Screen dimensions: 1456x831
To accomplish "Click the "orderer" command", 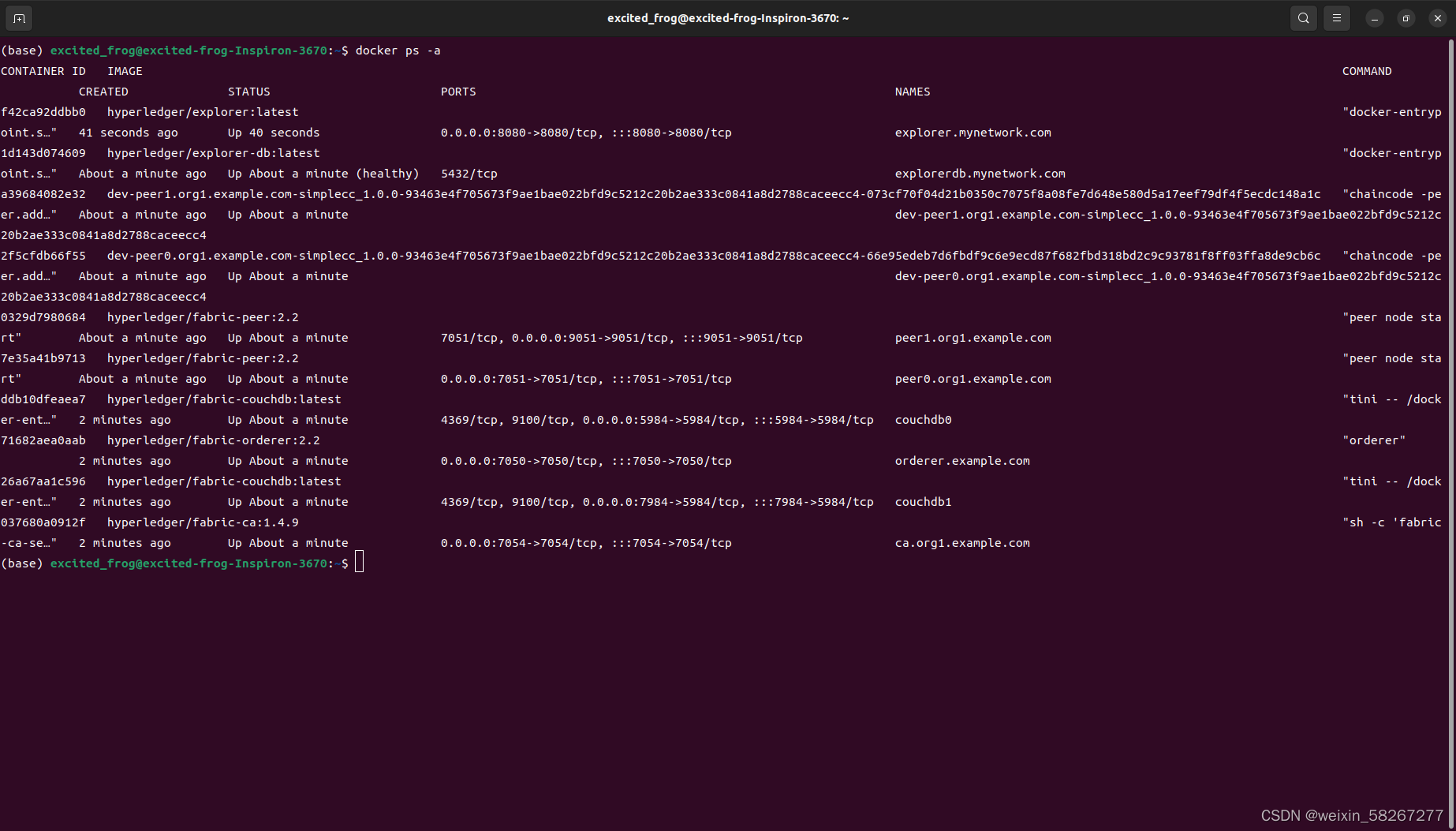I will (x=1374, y=440).
